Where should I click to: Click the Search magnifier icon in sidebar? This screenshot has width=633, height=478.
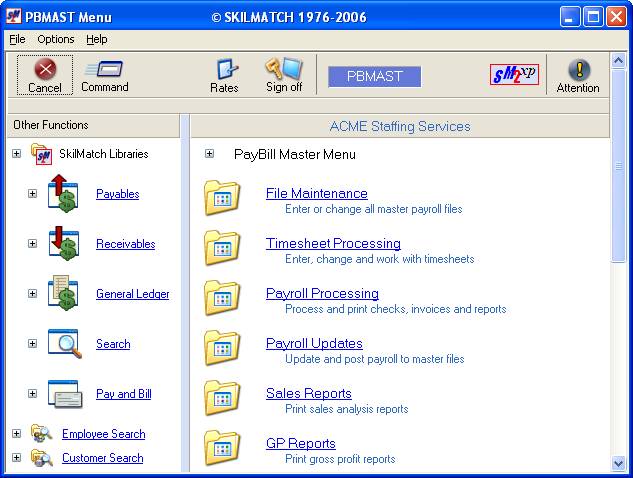63,344
